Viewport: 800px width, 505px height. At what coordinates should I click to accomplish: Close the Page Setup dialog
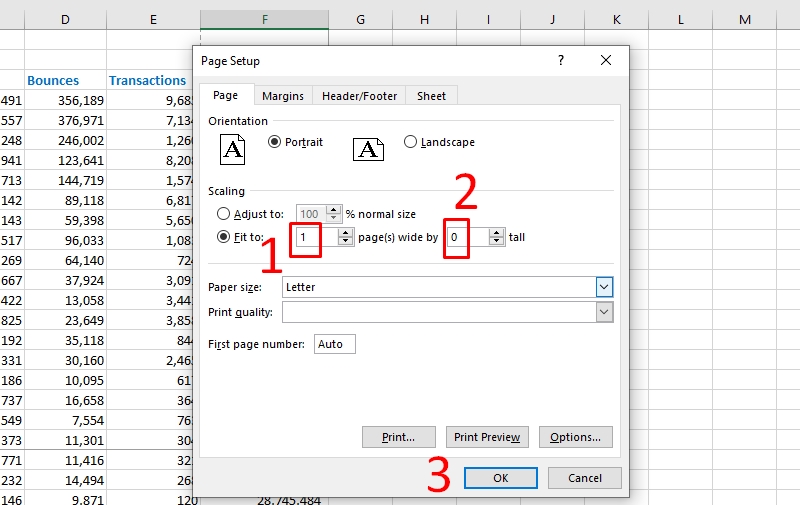point(606,61)
